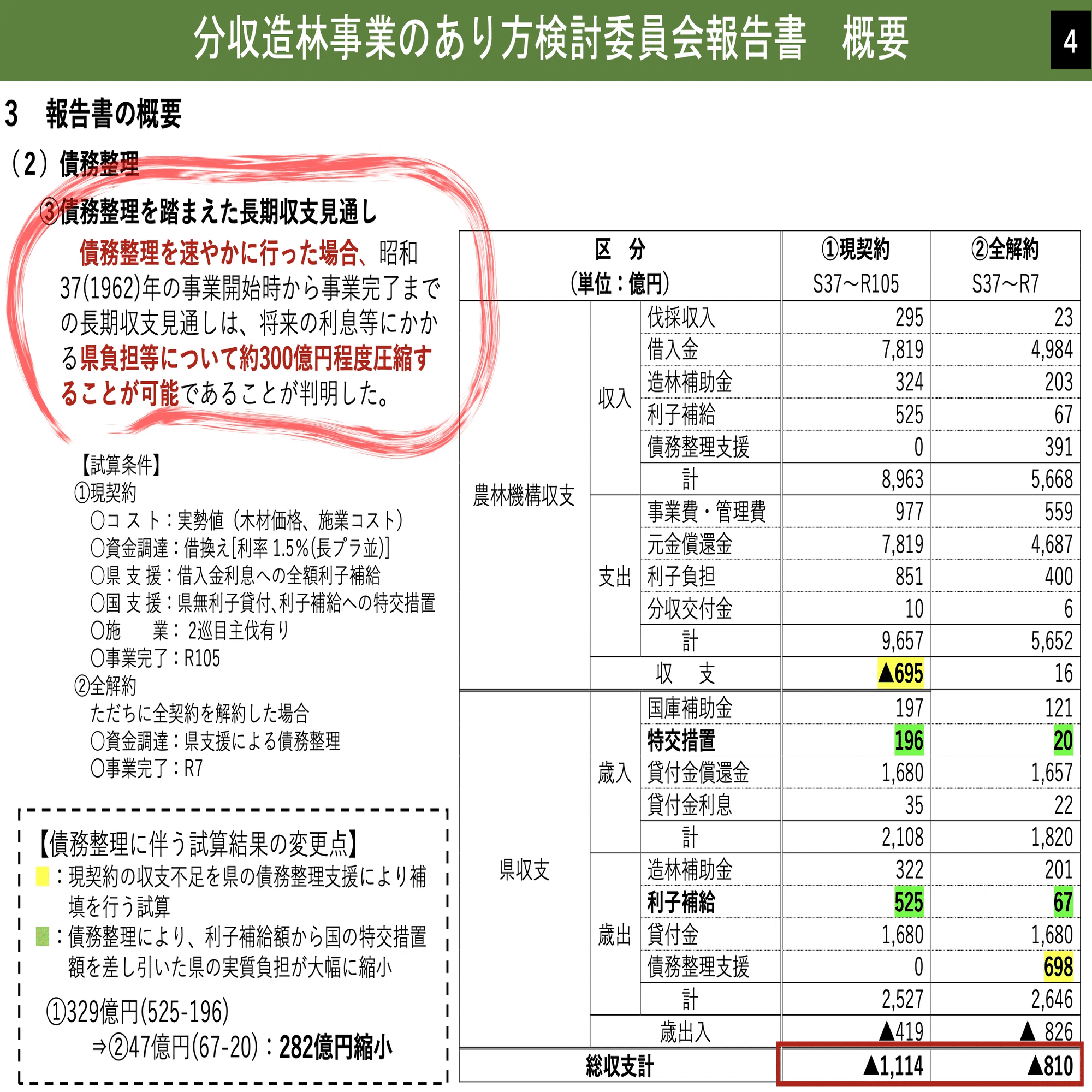1092x1092 pixels.
Task: Click the yellow highlighted ▲695 cell
Action: pyautogui.click(x=900, y=673)
